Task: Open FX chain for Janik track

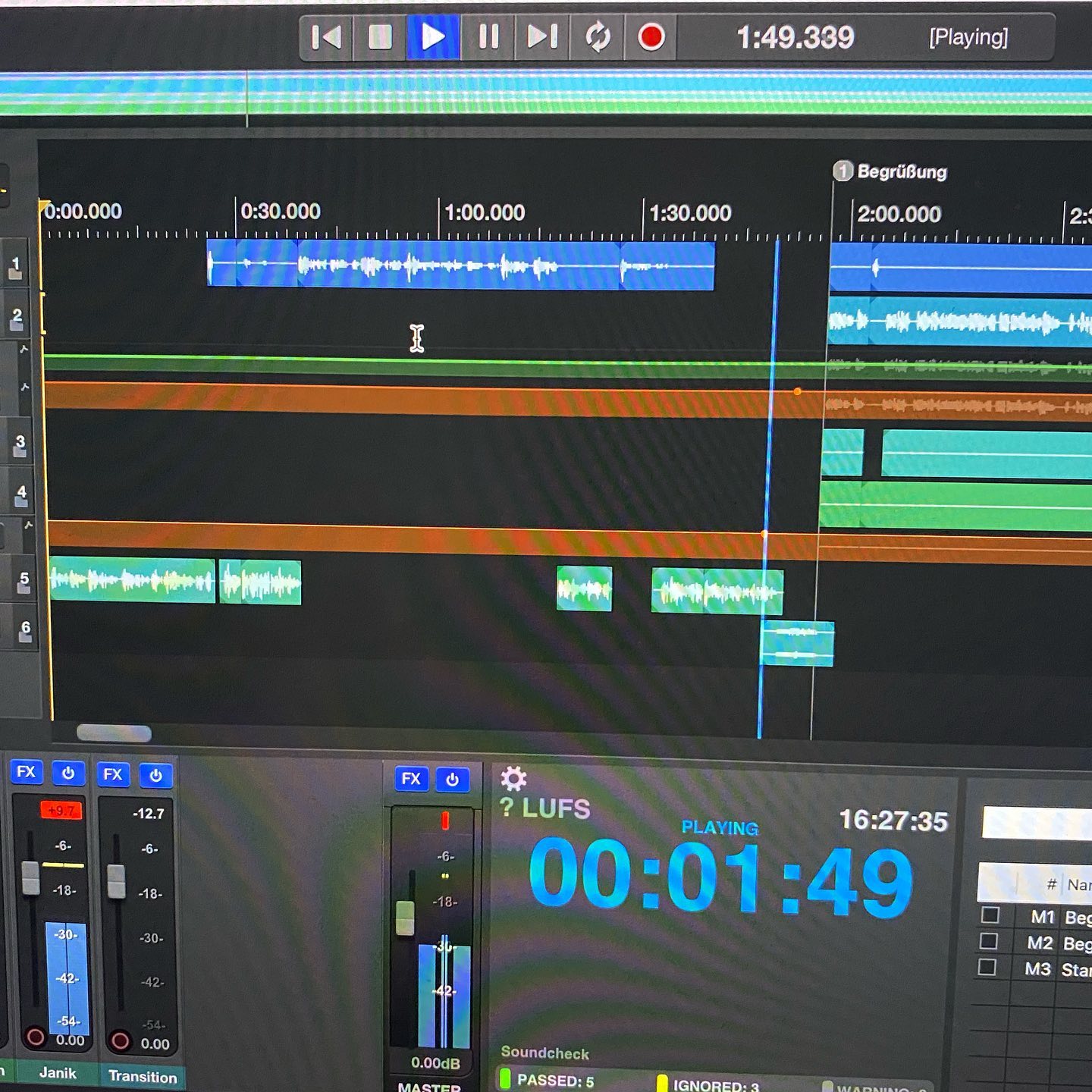Action: click(26, 772)
